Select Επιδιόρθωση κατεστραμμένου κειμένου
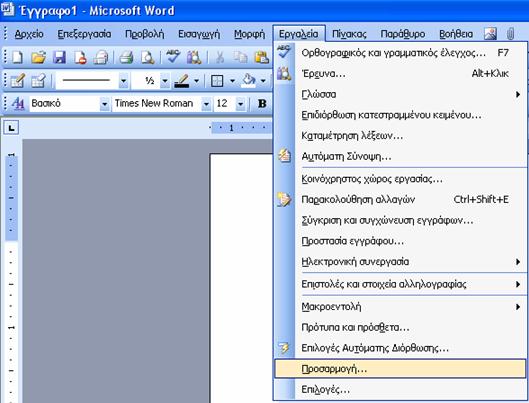This screenshot has height=403, width=529. (400, 115)
